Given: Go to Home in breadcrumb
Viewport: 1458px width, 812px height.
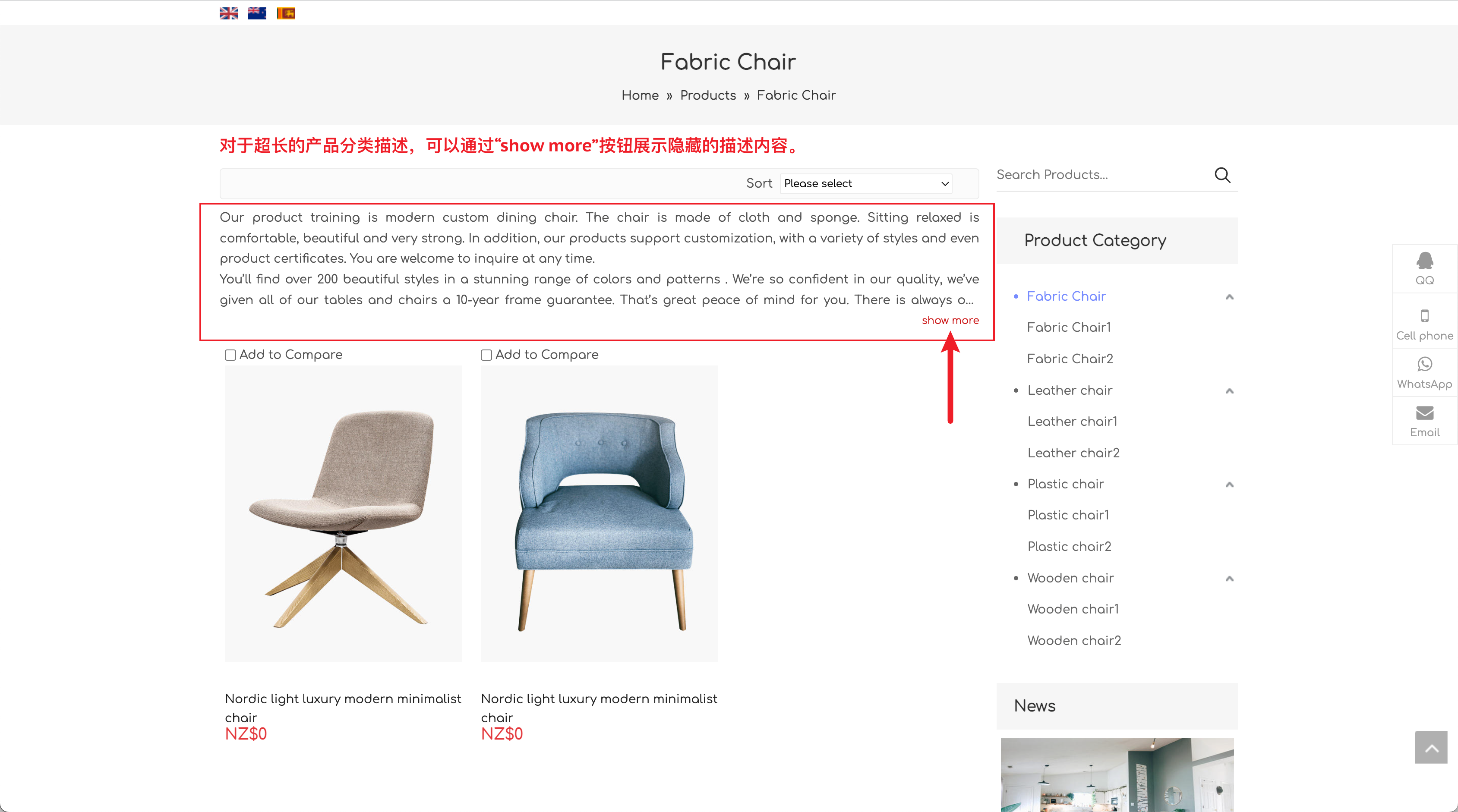Looking at the screenshot, I should (x=640, y=95).
